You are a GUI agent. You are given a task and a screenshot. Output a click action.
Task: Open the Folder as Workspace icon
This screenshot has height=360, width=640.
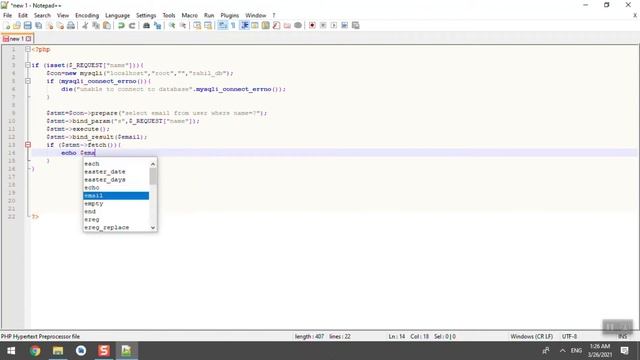click(287, 25)
